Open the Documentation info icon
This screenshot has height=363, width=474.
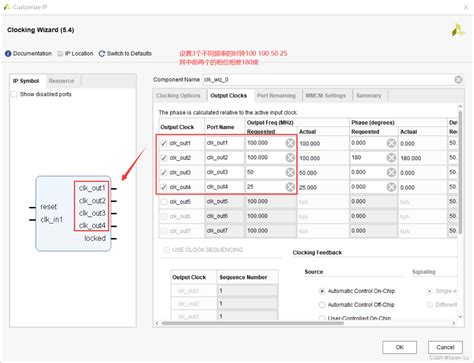click(8, 53)
